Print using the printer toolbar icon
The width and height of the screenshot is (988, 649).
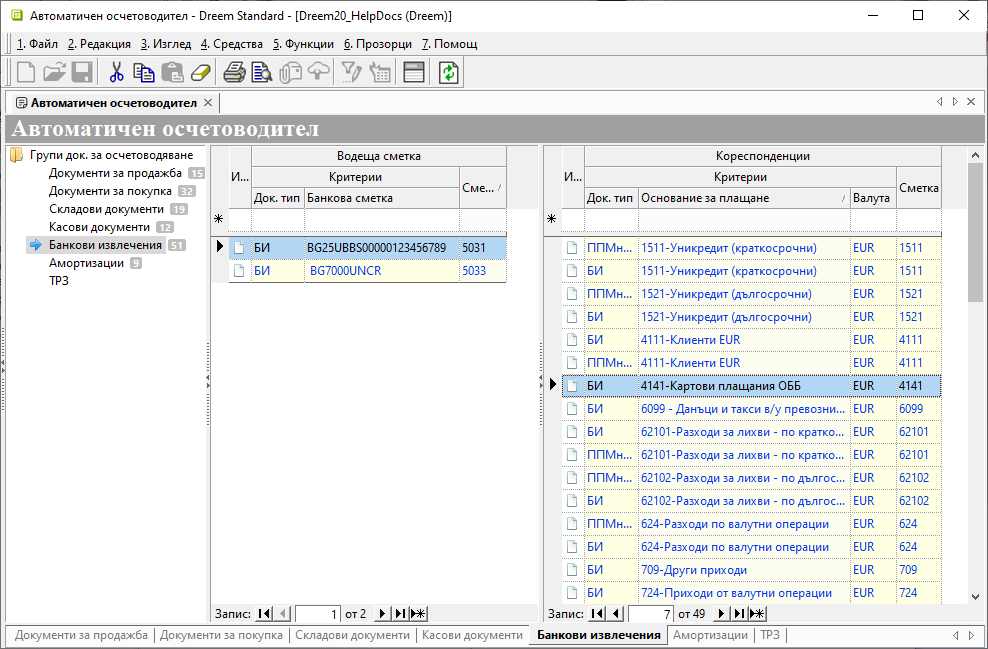234,72
